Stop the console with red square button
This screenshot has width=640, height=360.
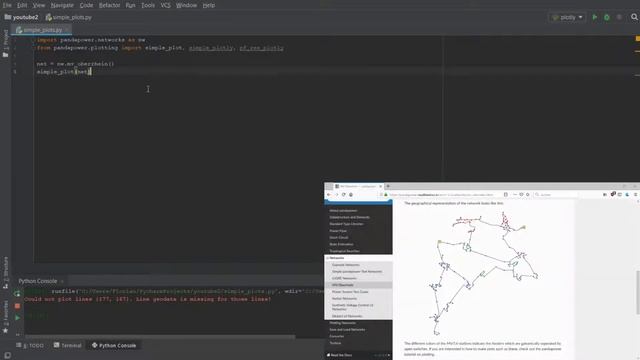pyautogui.click(x=17, y=305)
